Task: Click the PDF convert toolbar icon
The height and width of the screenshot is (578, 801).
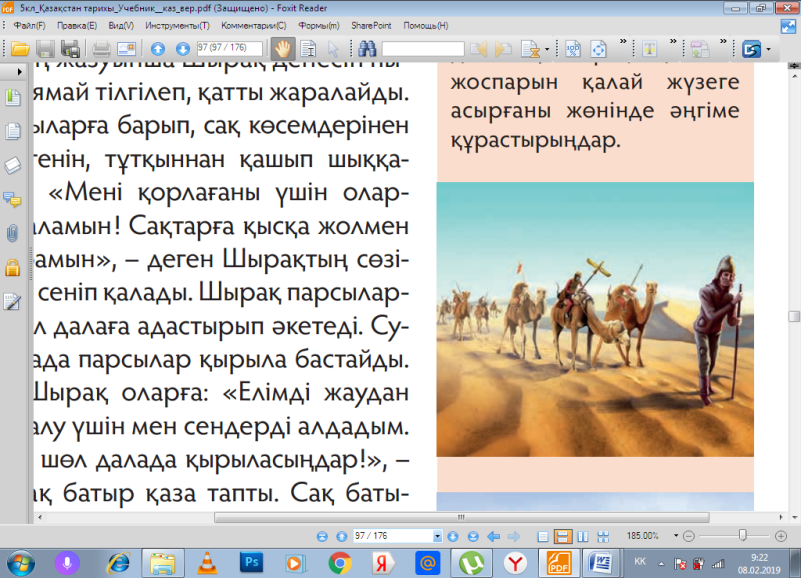Action: [700, 49]
